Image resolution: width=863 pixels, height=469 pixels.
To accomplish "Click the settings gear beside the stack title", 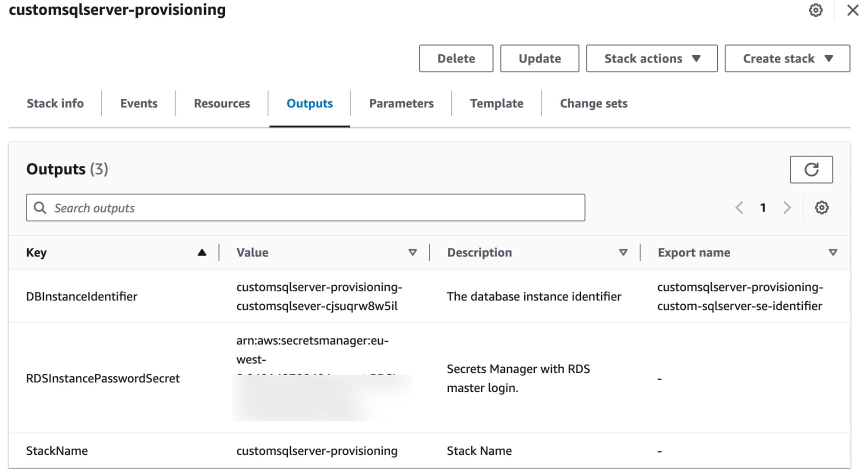I will pyautogui.click(x=816, y=10).
